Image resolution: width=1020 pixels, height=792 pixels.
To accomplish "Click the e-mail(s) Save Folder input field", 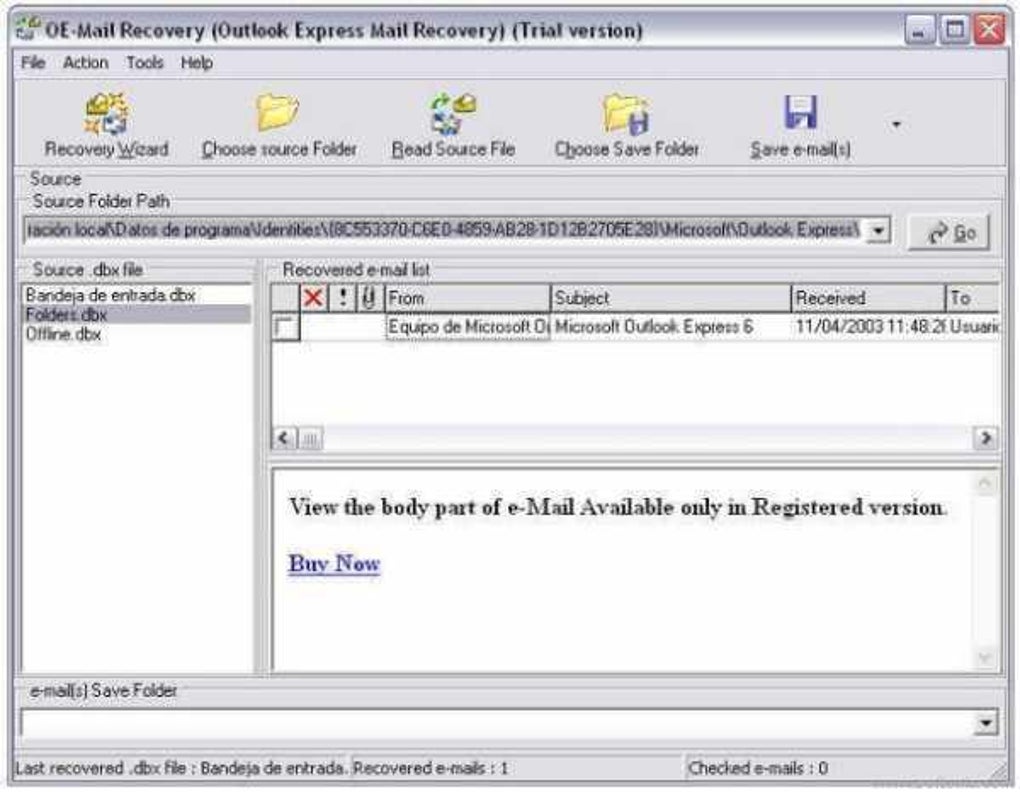I will (x=498, y=722).
